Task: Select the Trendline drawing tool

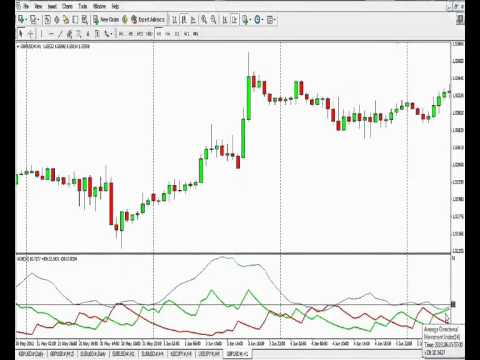Action: (x=60, y=34)
